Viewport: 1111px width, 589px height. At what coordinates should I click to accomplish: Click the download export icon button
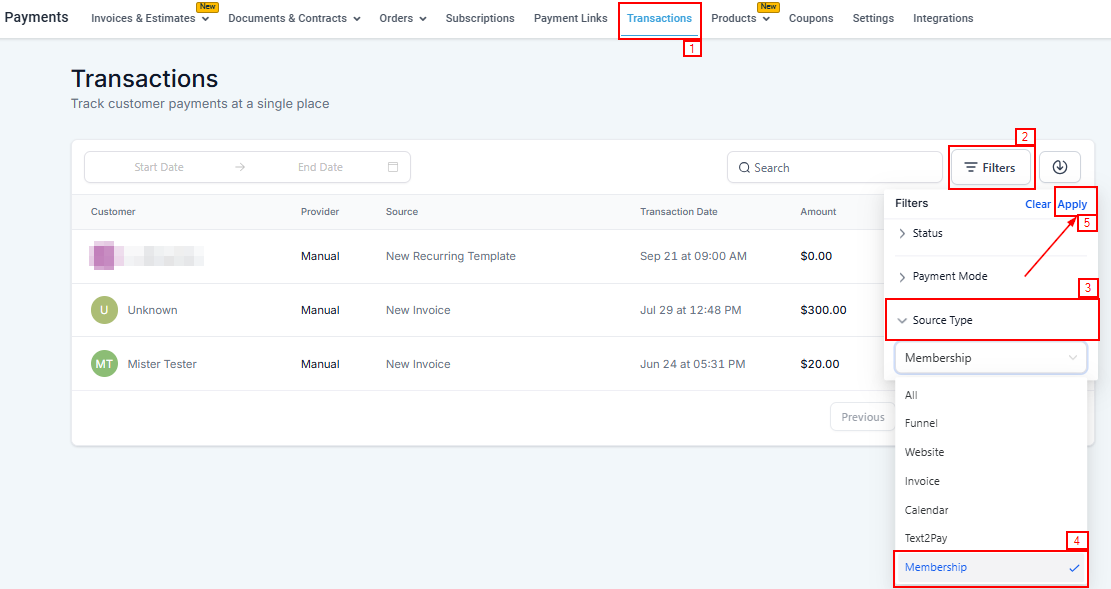1060,167
